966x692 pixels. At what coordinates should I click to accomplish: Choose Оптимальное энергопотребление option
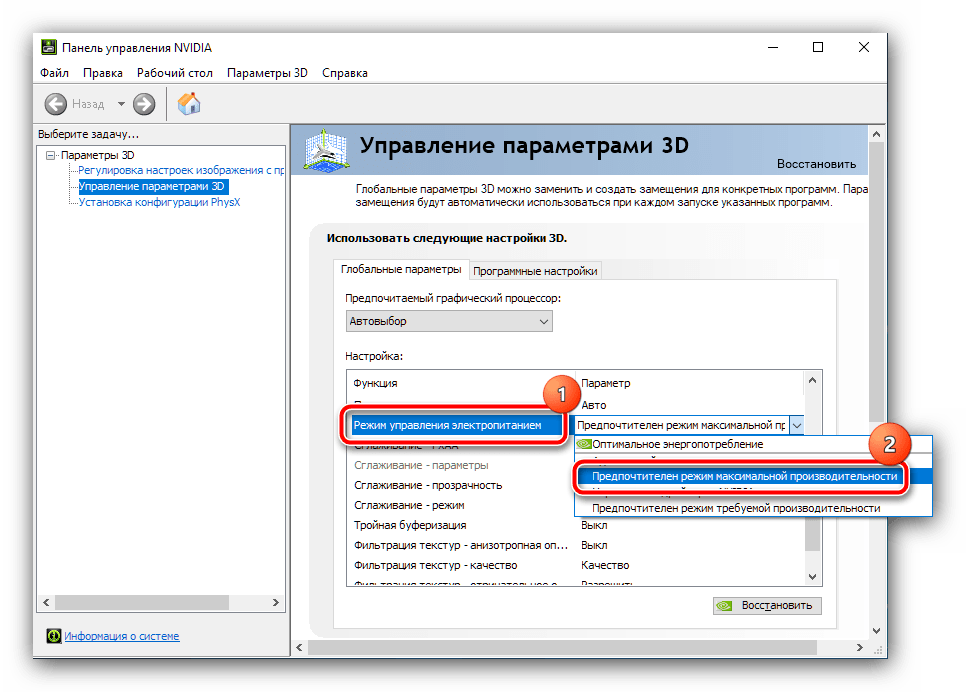click(678, 444)
